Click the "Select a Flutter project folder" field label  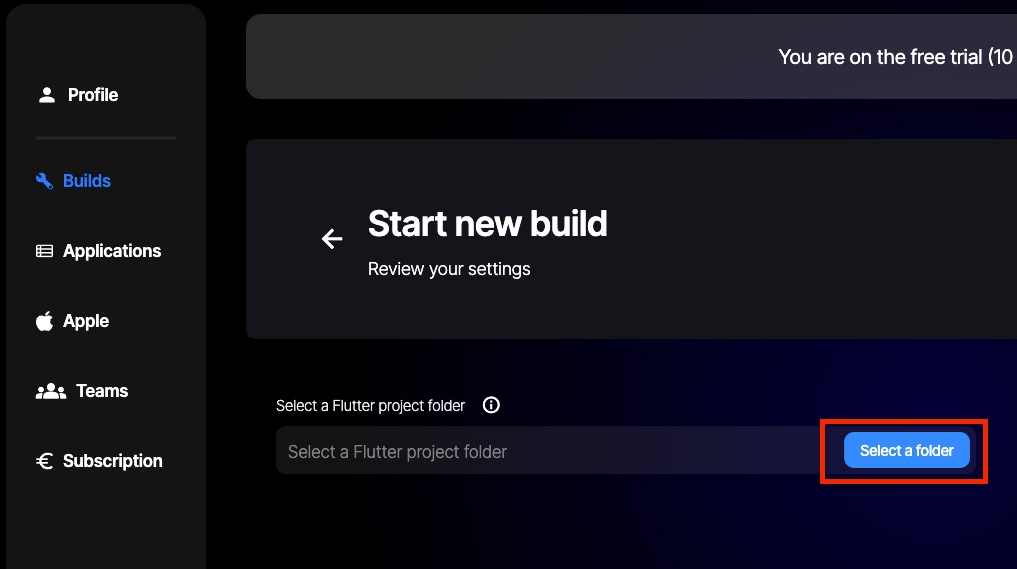(x=370, y=406)
